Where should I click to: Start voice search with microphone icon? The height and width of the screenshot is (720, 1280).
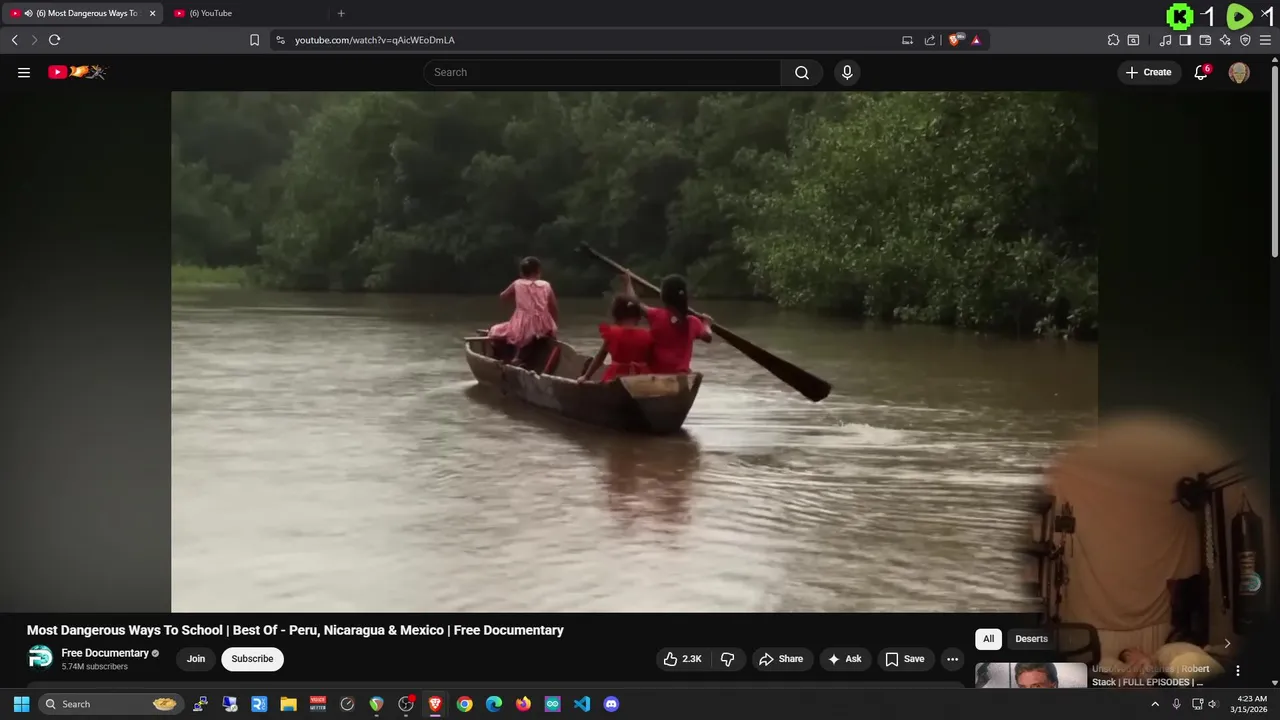847,72
